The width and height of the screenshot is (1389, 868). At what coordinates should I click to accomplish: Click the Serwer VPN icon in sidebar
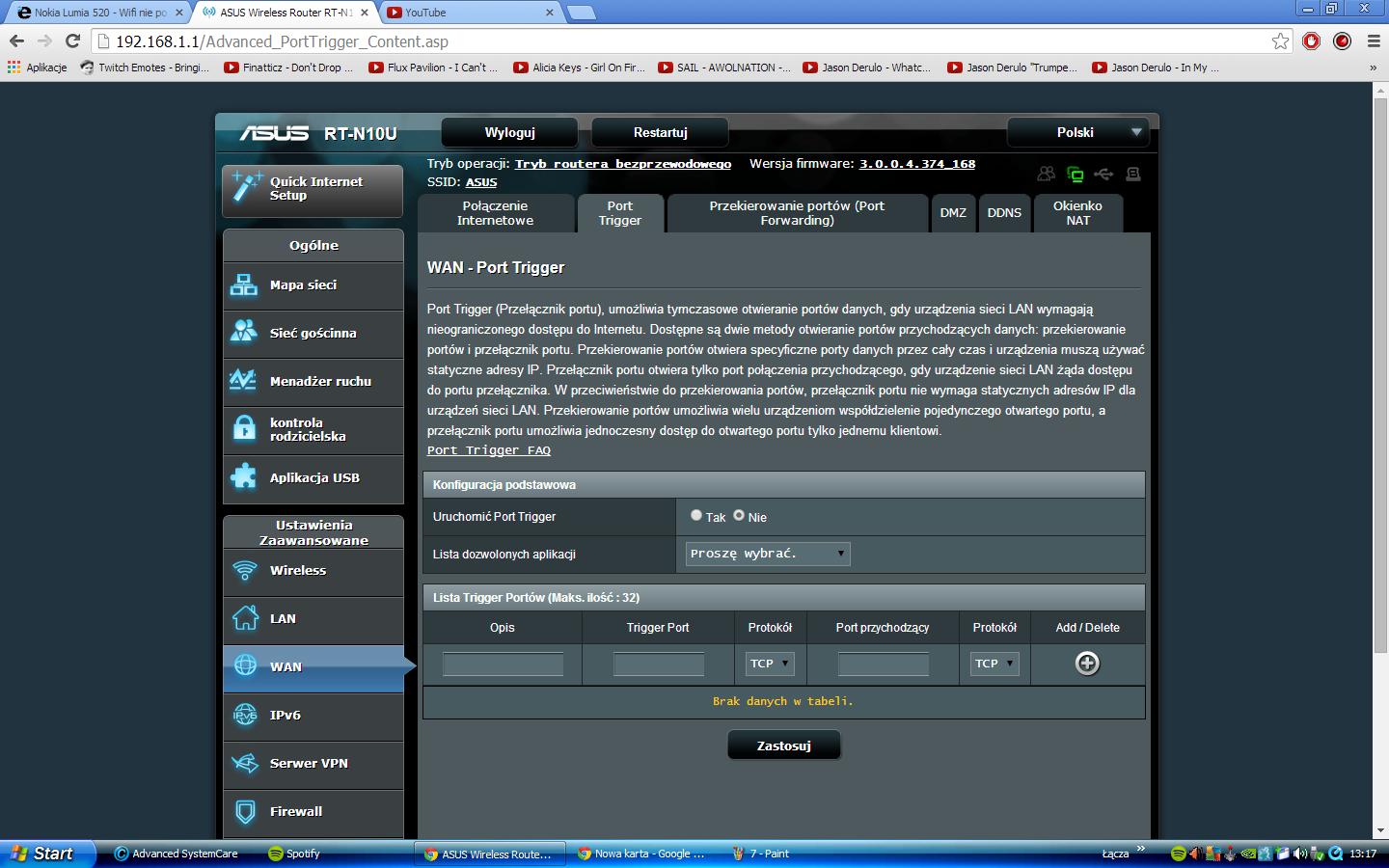click(x=245, y=764)
